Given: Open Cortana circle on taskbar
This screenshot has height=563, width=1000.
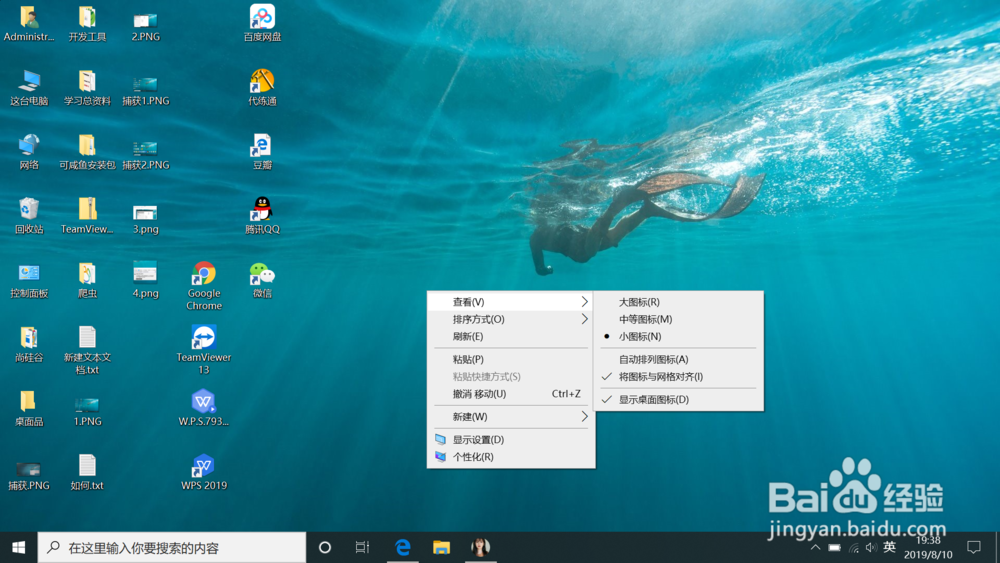Looking at the screenshot, I should click(325, 547).
